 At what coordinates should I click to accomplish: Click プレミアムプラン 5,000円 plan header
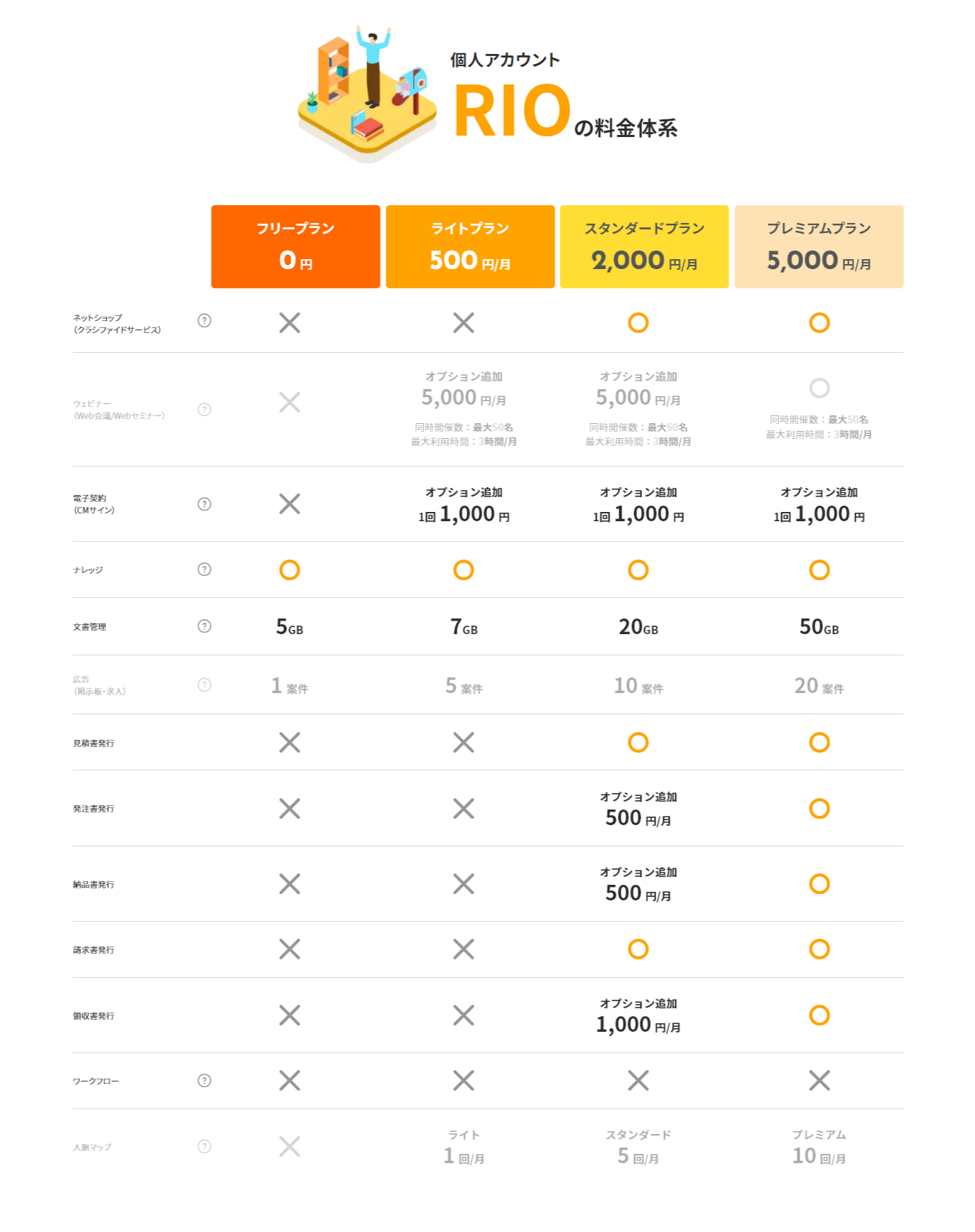(x=819, y=246)
